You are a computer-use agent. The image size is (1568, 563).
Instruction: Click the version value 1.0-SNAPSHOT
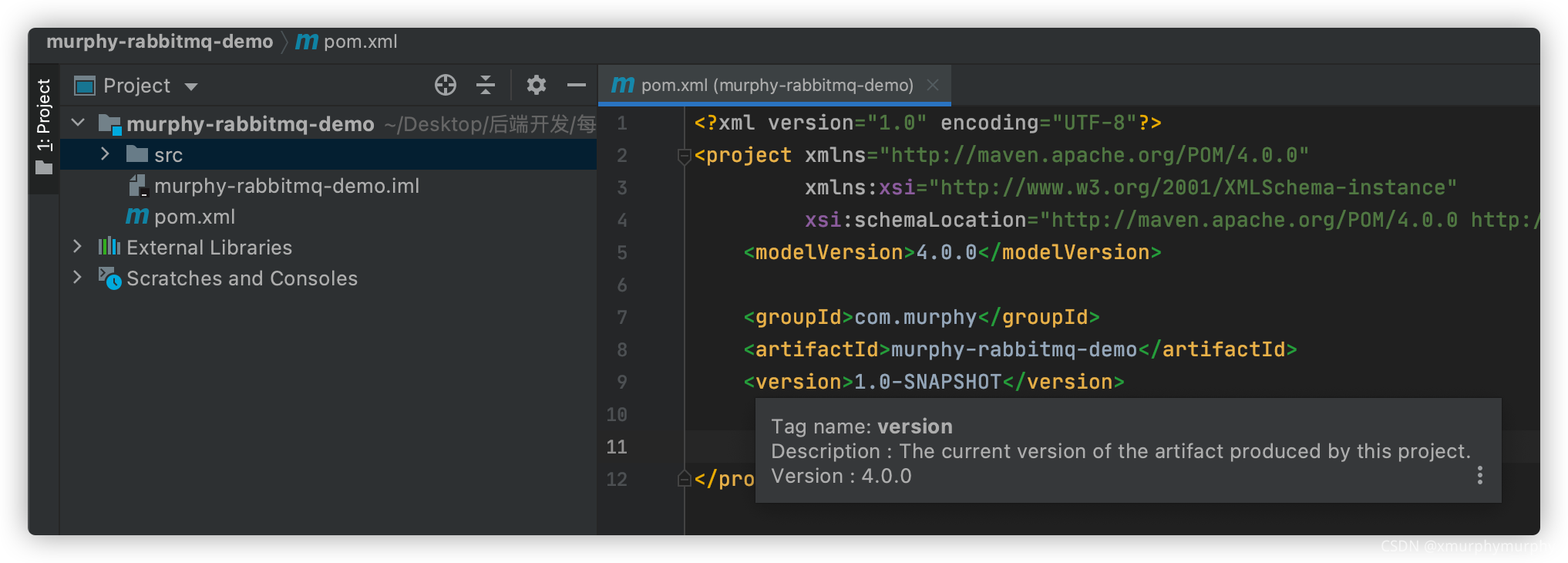tap(928, 382)
